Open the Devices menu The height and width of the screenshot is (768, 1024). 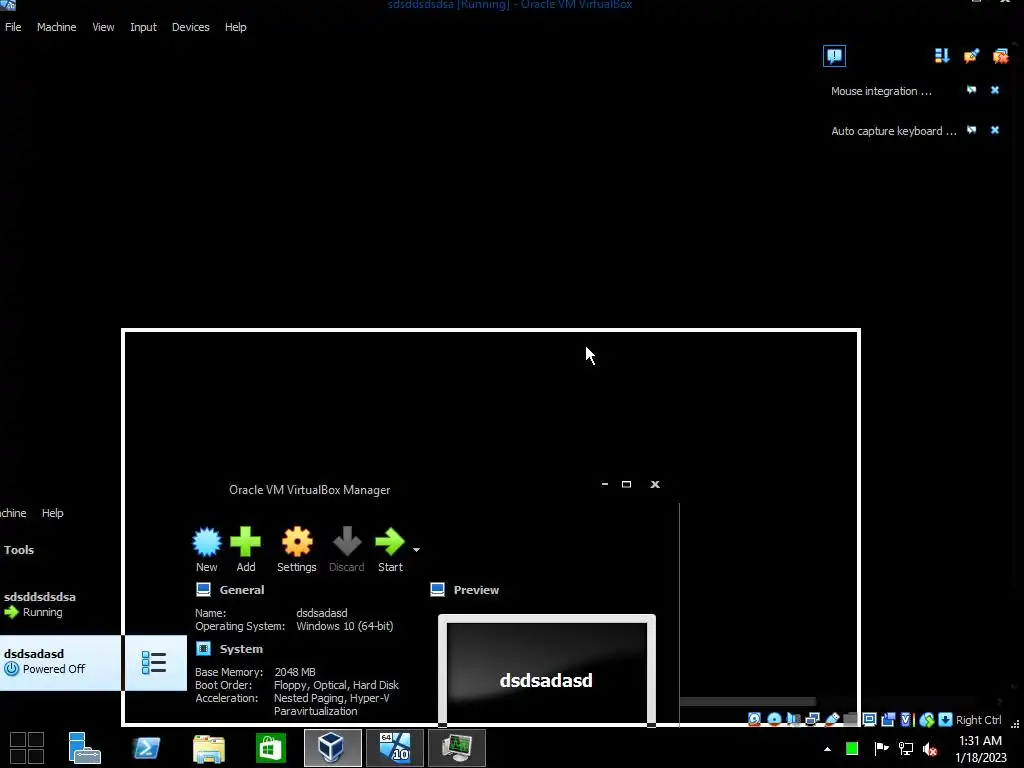pos(191,27)
